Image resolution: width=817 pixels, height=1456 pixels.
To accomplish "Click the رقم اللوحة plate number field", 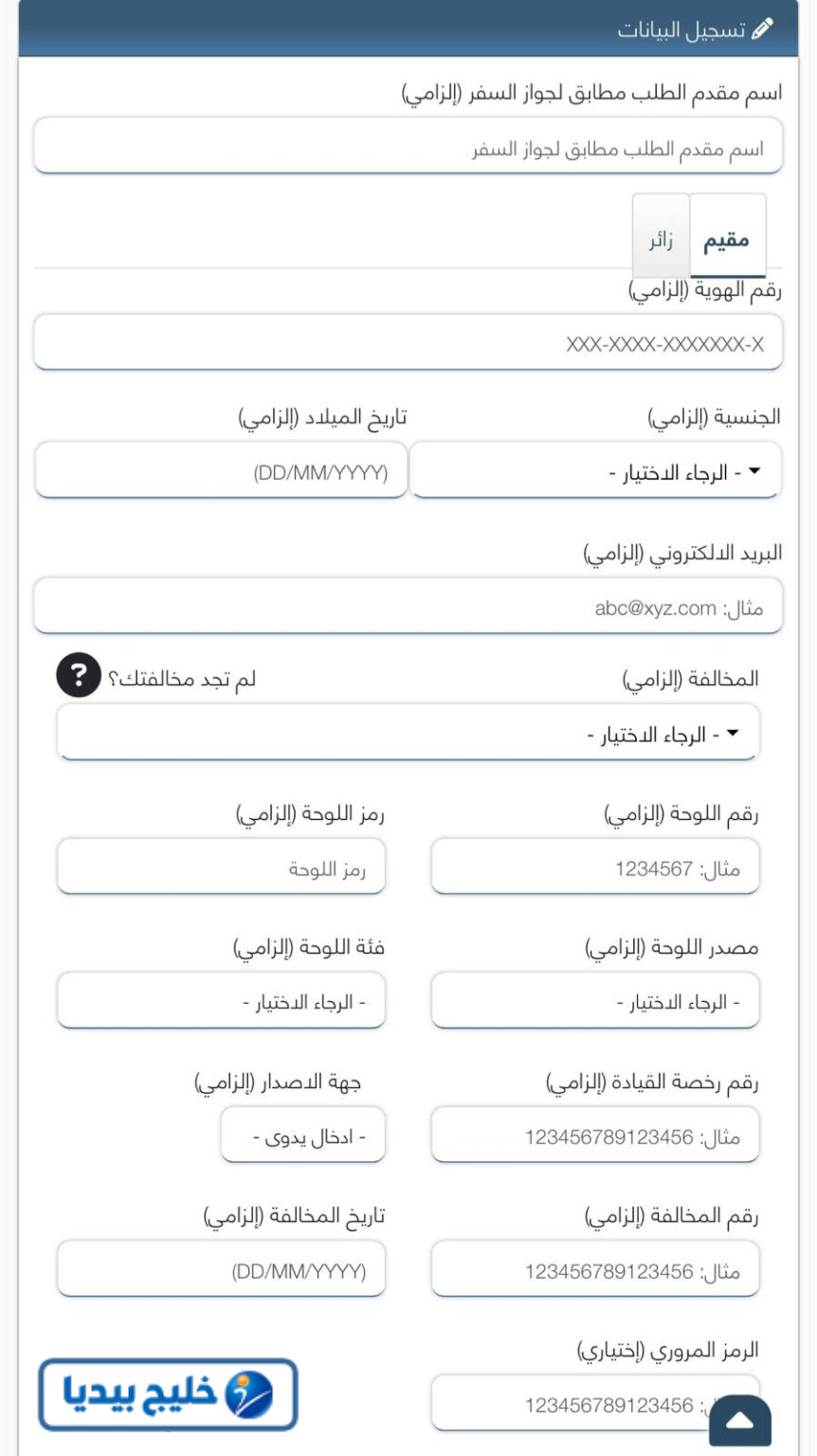I will [x=595, y=866].
